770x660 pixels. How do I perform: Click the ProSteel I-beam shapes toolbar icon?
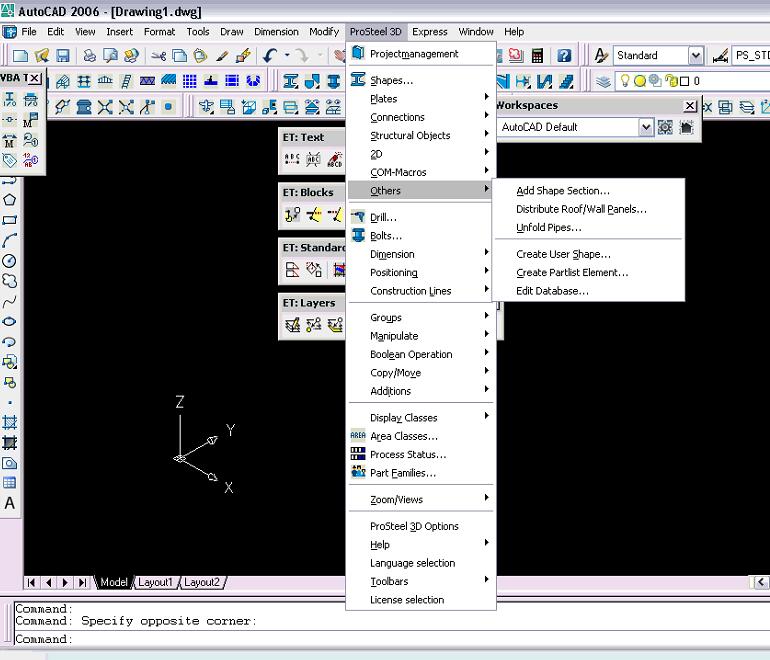(290, 81)
